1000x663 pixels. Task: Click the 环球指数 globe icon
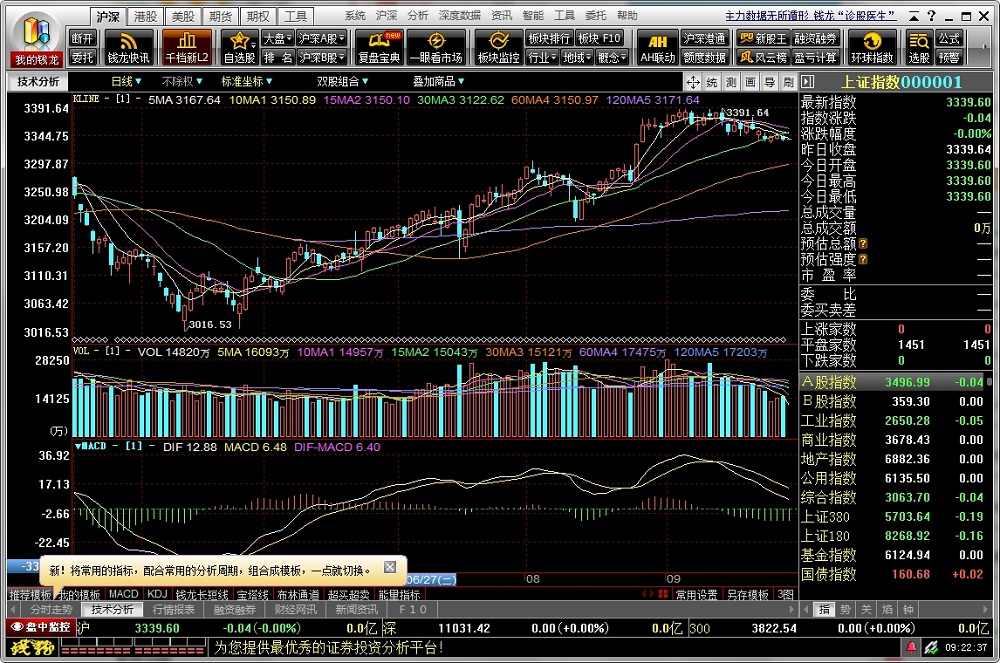(x=872, y=46)
